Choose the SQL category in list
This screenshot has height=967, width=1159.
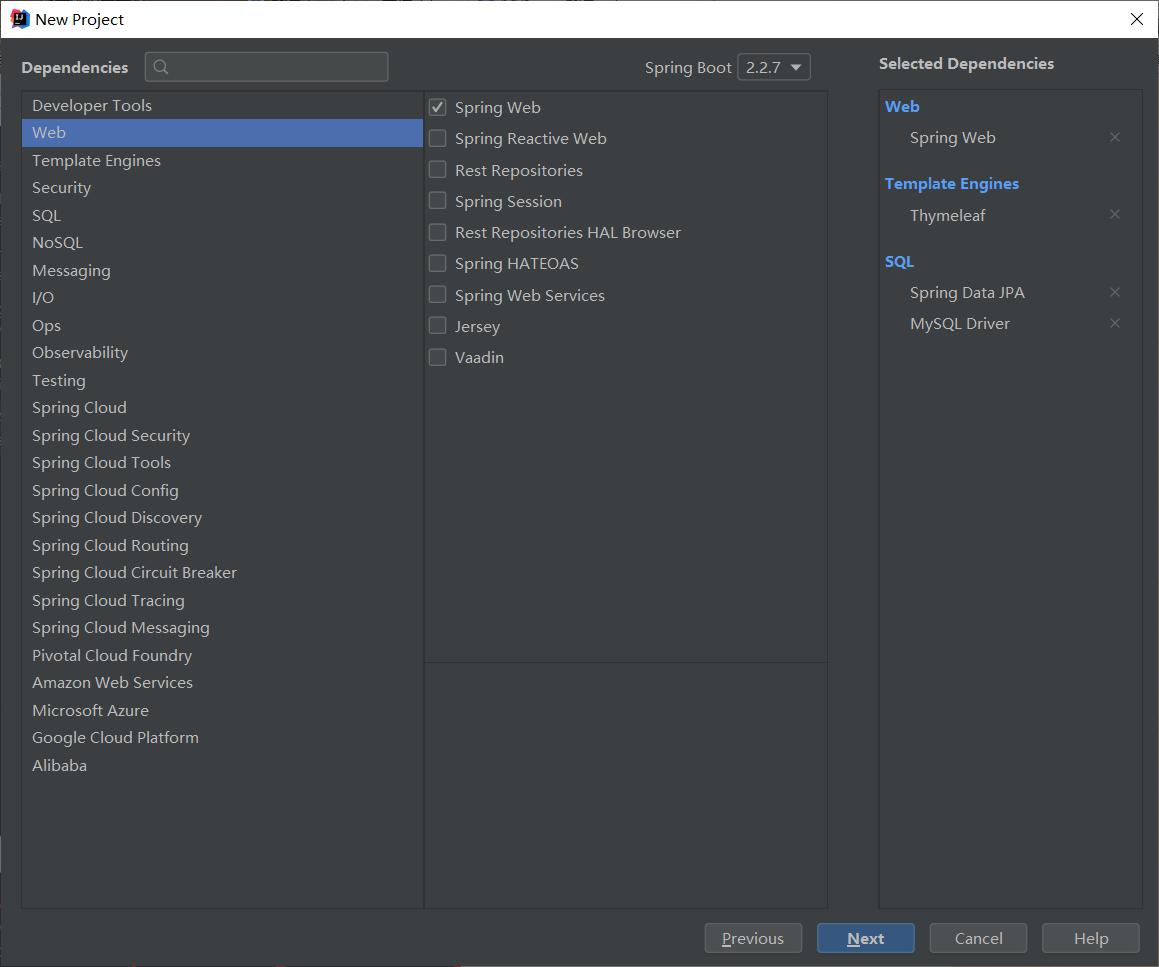pos(222,216)
